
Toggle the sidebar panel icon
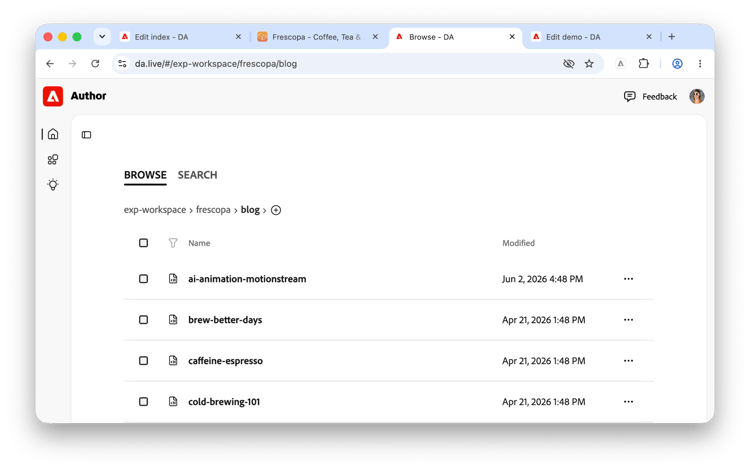click(x=87, y=135)
